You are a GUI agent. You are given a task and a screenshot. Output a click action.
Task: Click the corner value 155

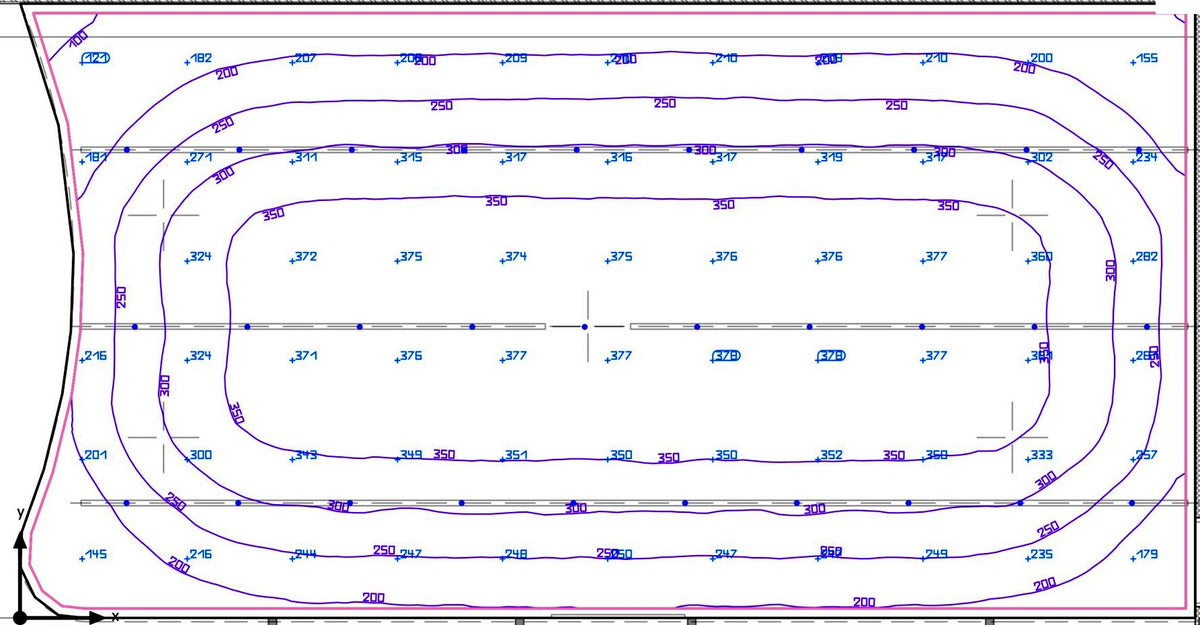(x=1147, y=58)
